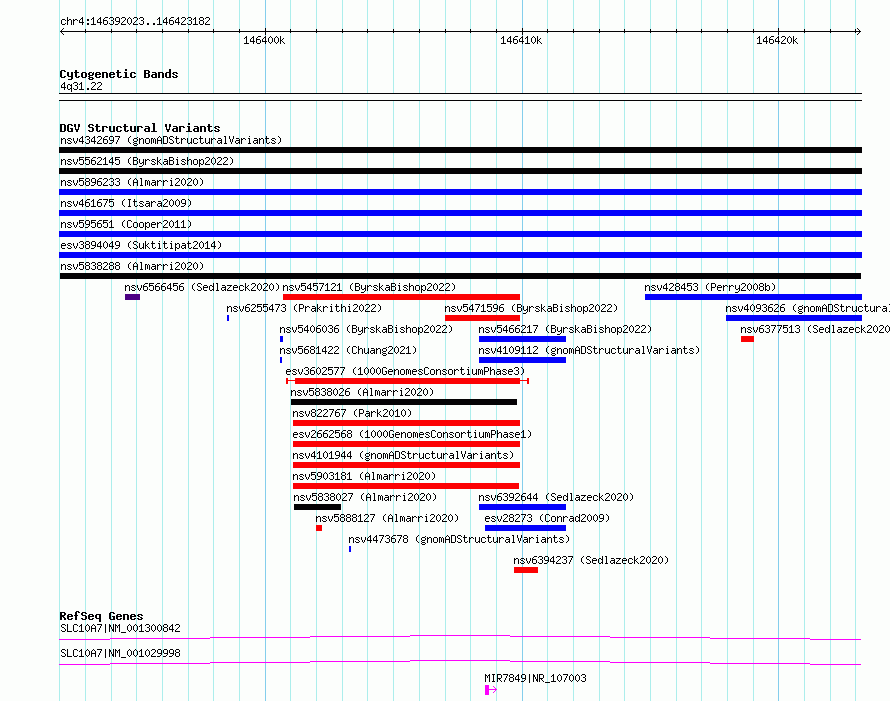Select the SLC10A7 NM_001029998 gene label
Viewport: 890px width, 701px height.
pyautogui.click(x=120, y=653)
